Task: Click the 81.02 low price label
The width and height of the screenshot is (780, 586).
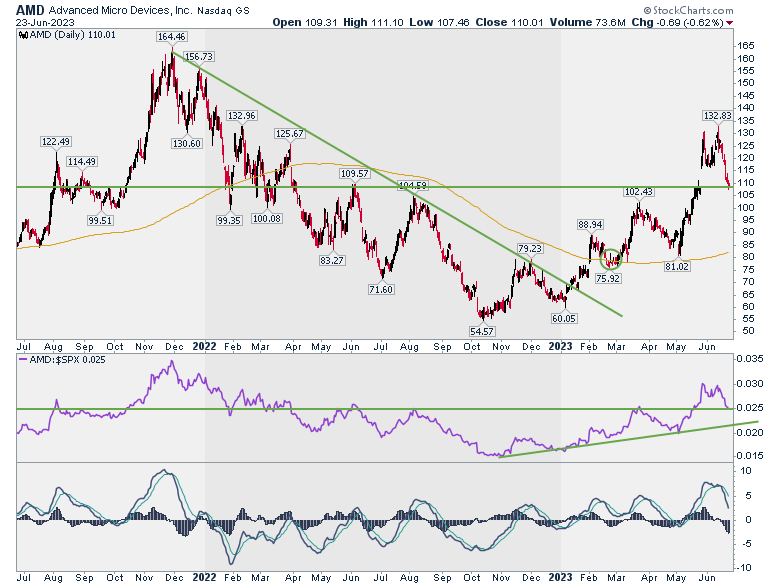Action: [677, 267]
